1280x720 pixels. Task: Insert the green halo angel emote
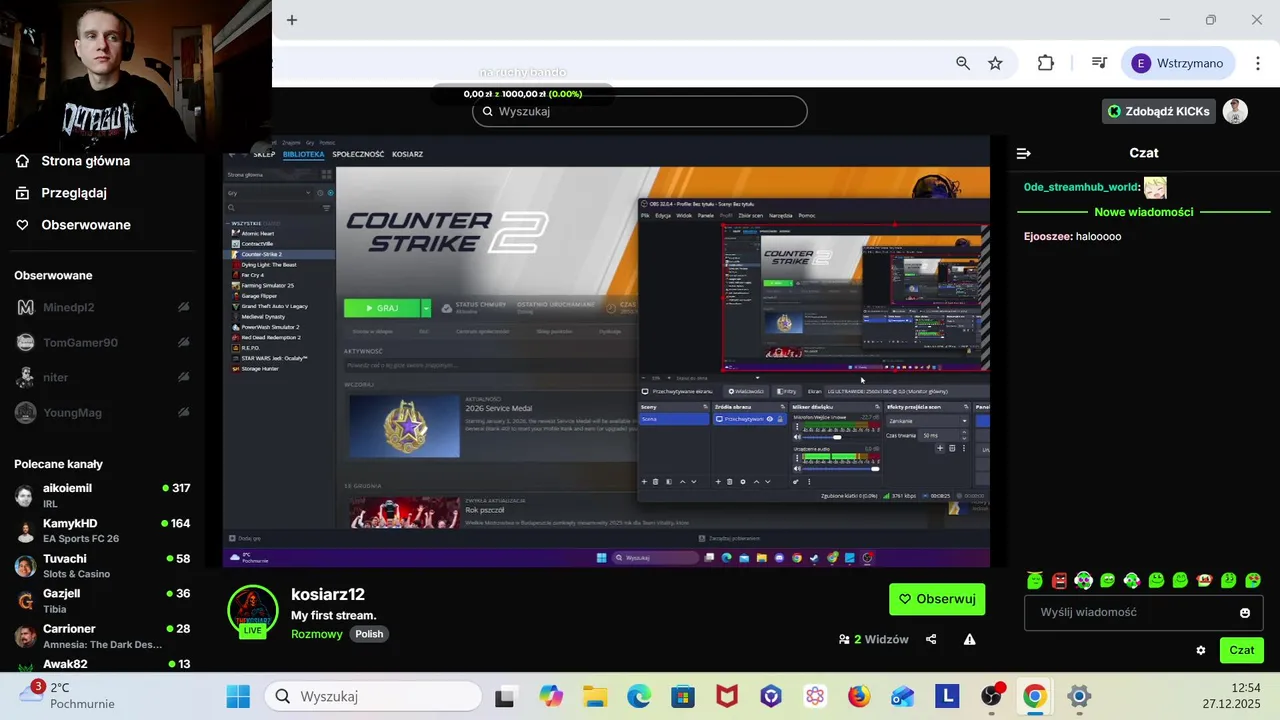pos(1035,580)
